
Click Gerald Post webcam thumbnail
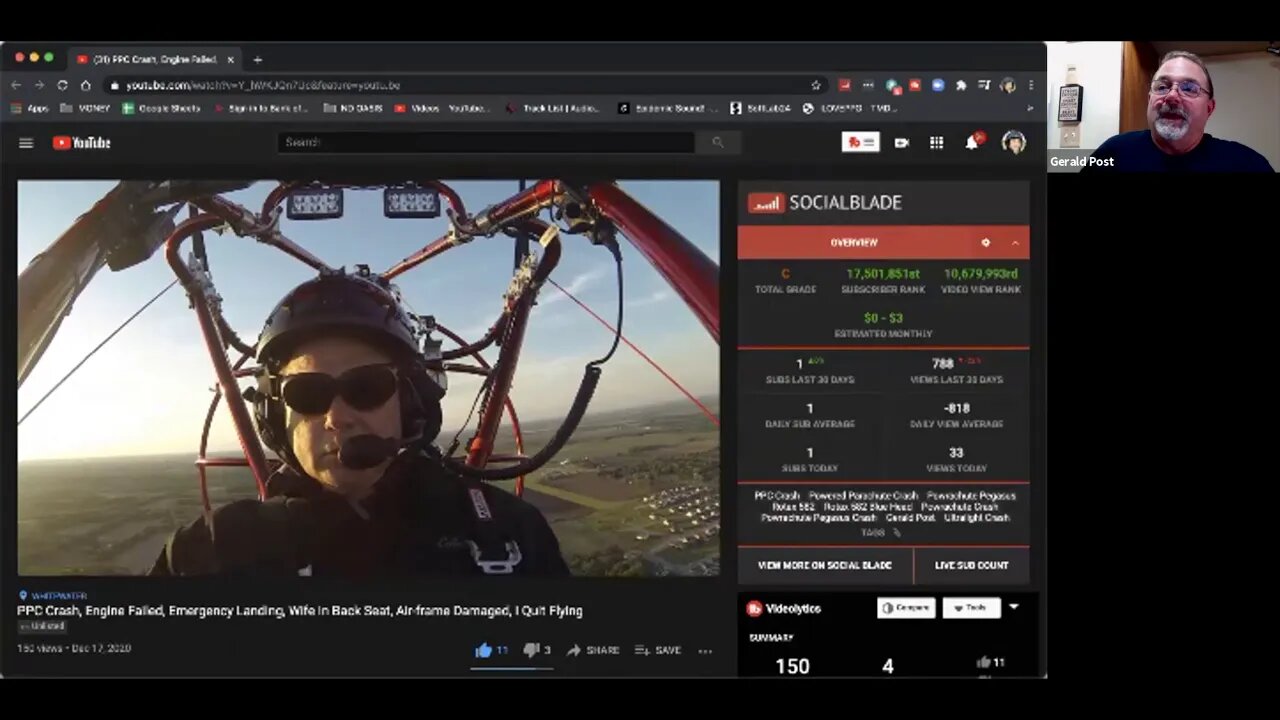(x=1163, y=107)
